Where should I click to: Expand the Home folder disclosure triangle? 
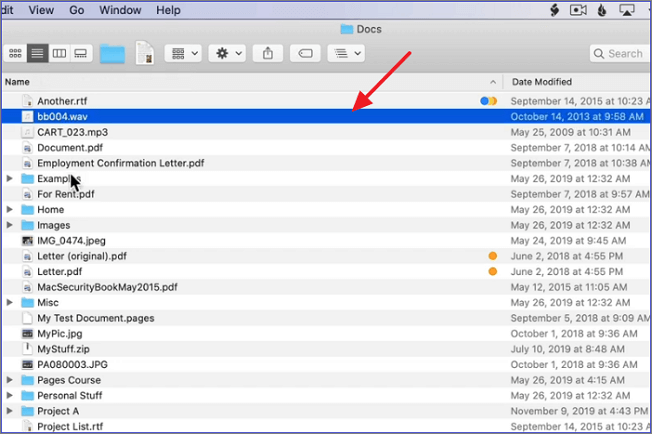tap(10, 210)
